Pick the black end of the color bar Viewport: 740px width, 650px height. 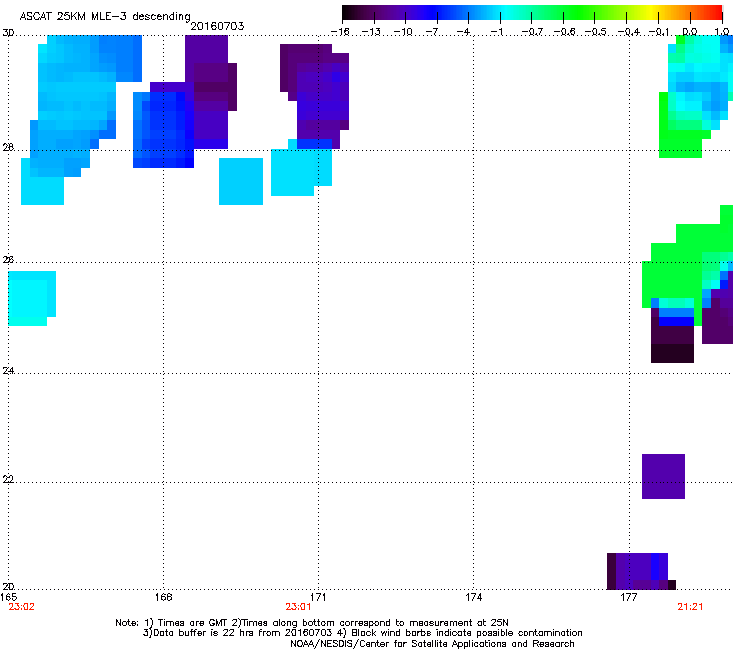(x=347, y=12)
